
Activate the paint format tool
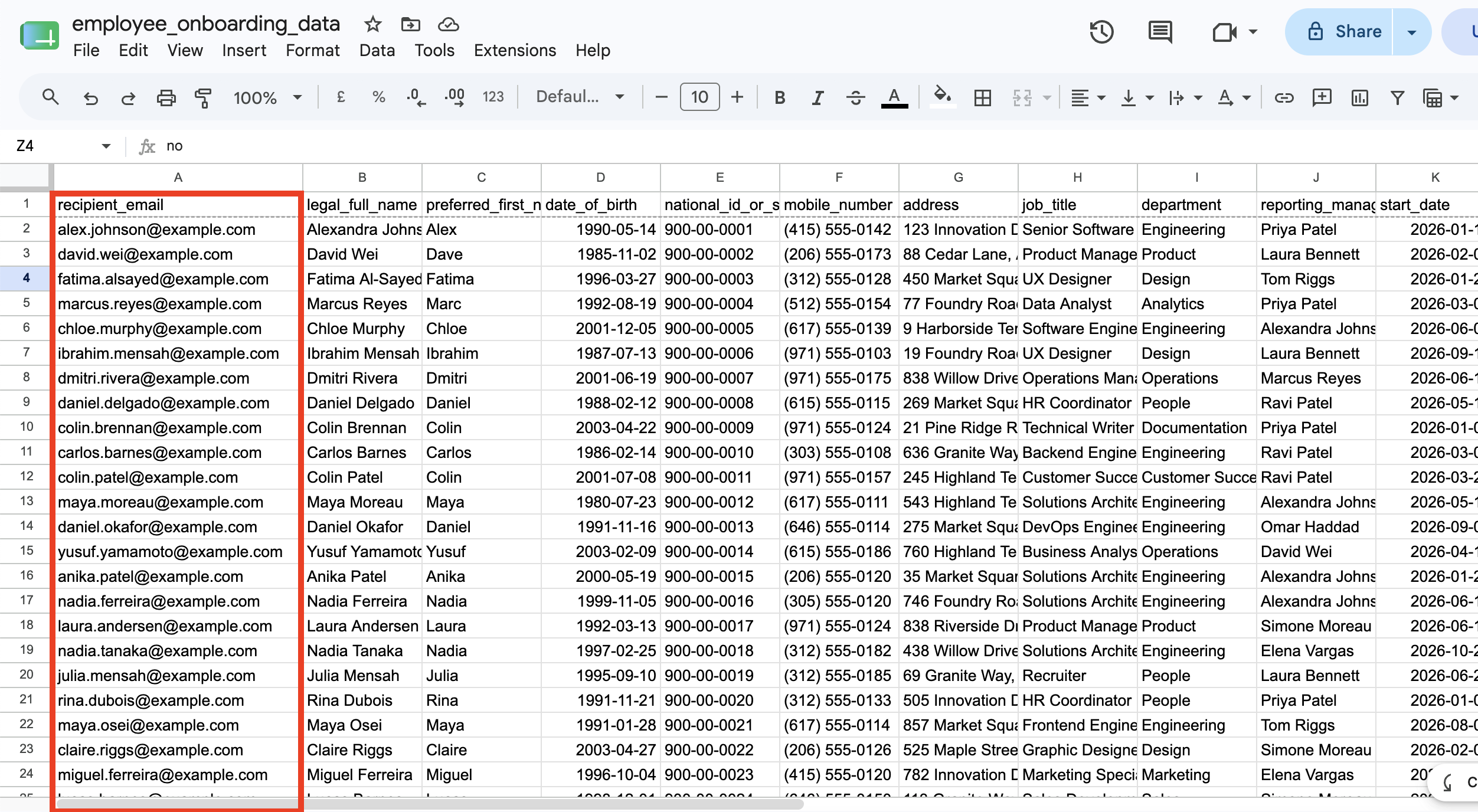pyautogui.click(x=203, y=97)
